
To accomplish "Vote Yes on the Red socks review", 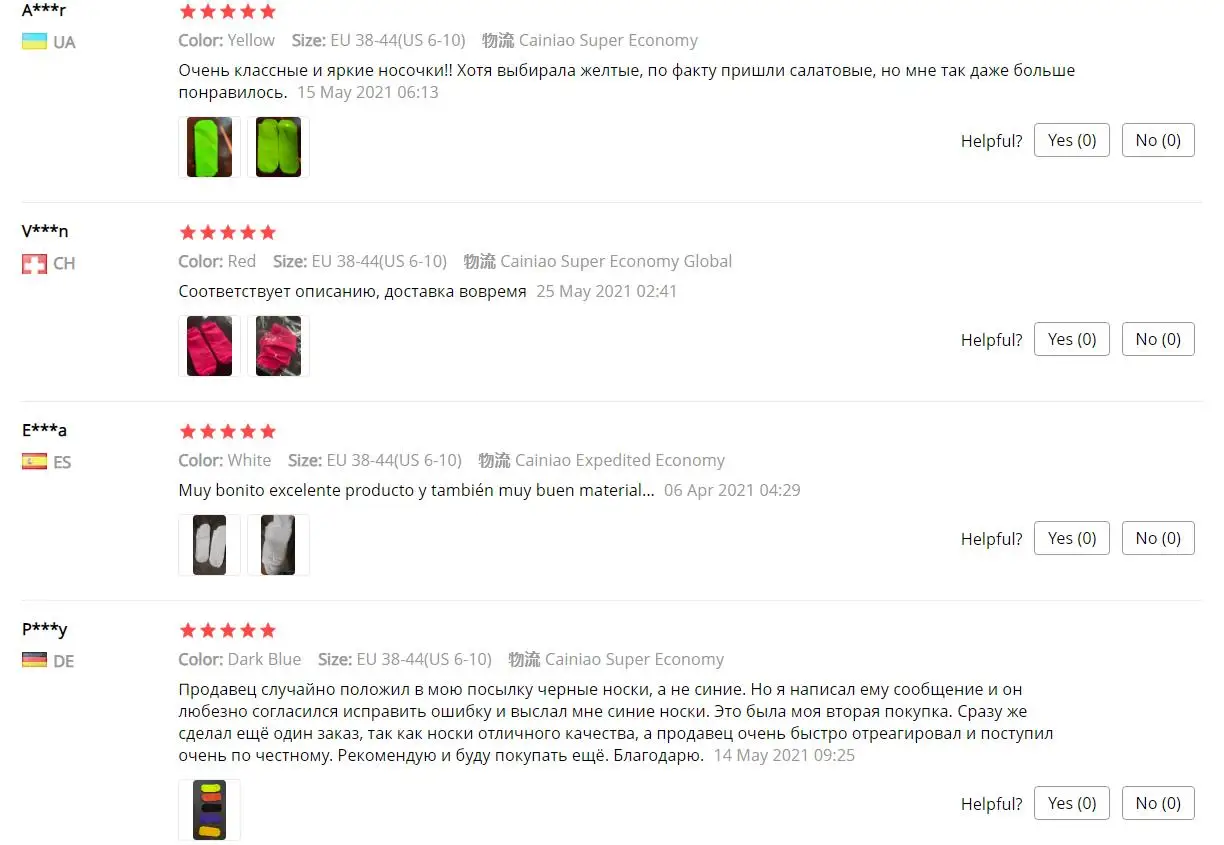I will [1072, 339].
